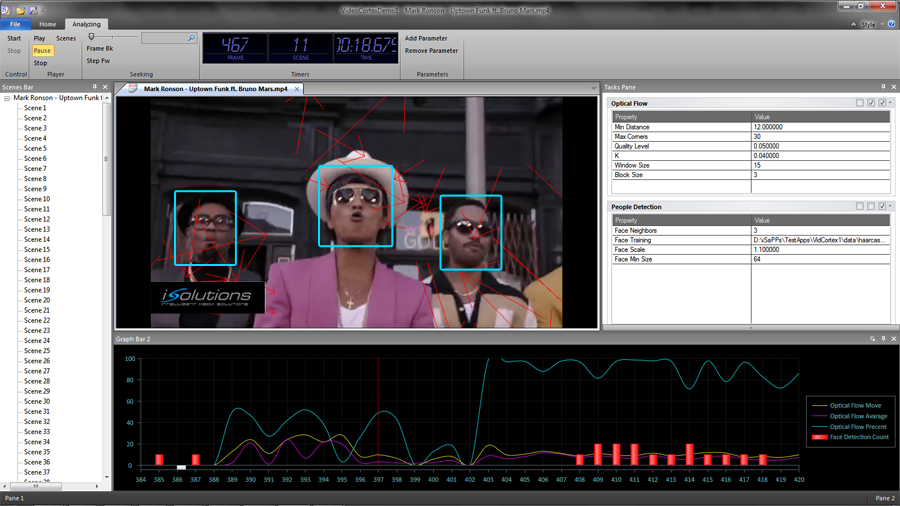Close the Tasks Pane panel
900x506 pixels.
coord(894,87)
